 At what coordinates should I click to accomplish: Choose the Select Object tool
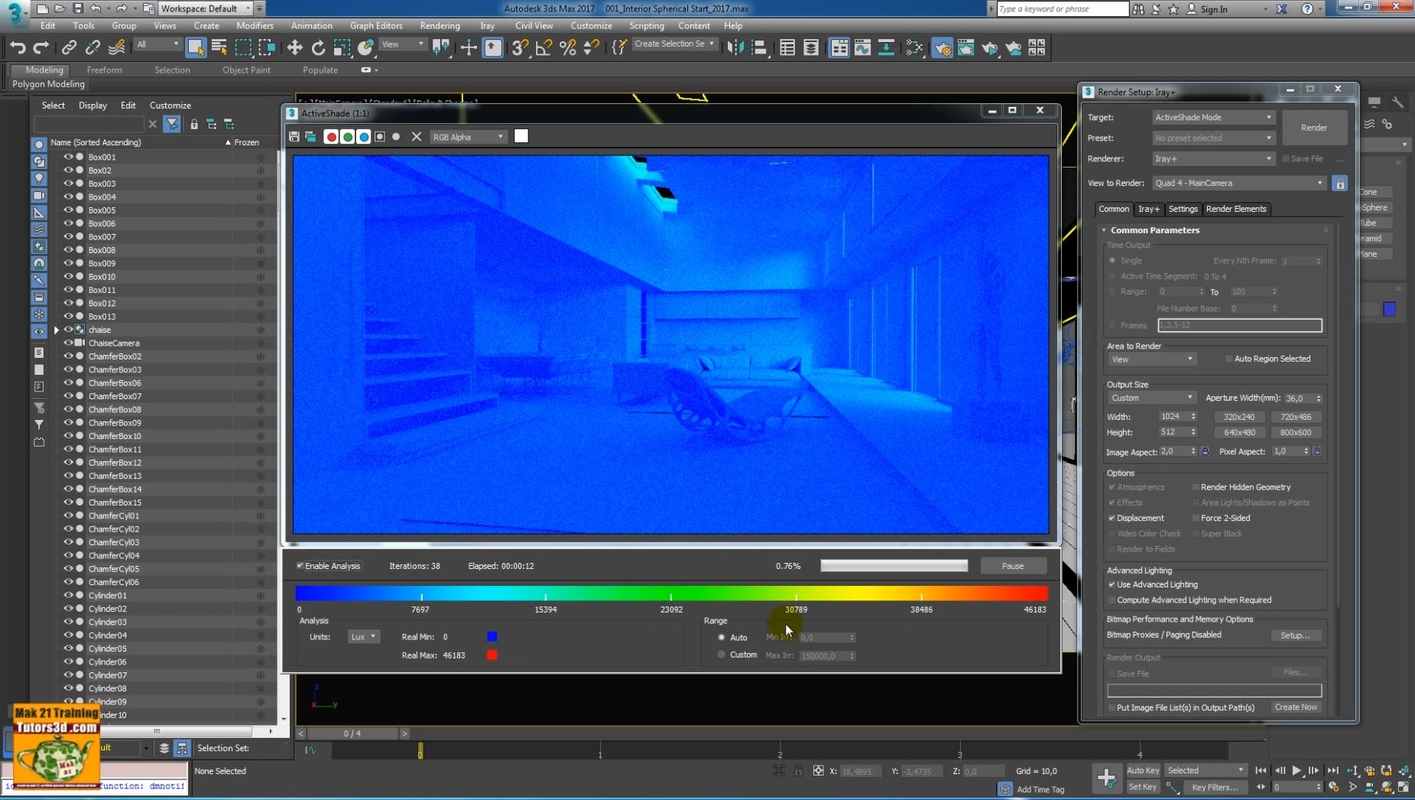coord(196,47)
